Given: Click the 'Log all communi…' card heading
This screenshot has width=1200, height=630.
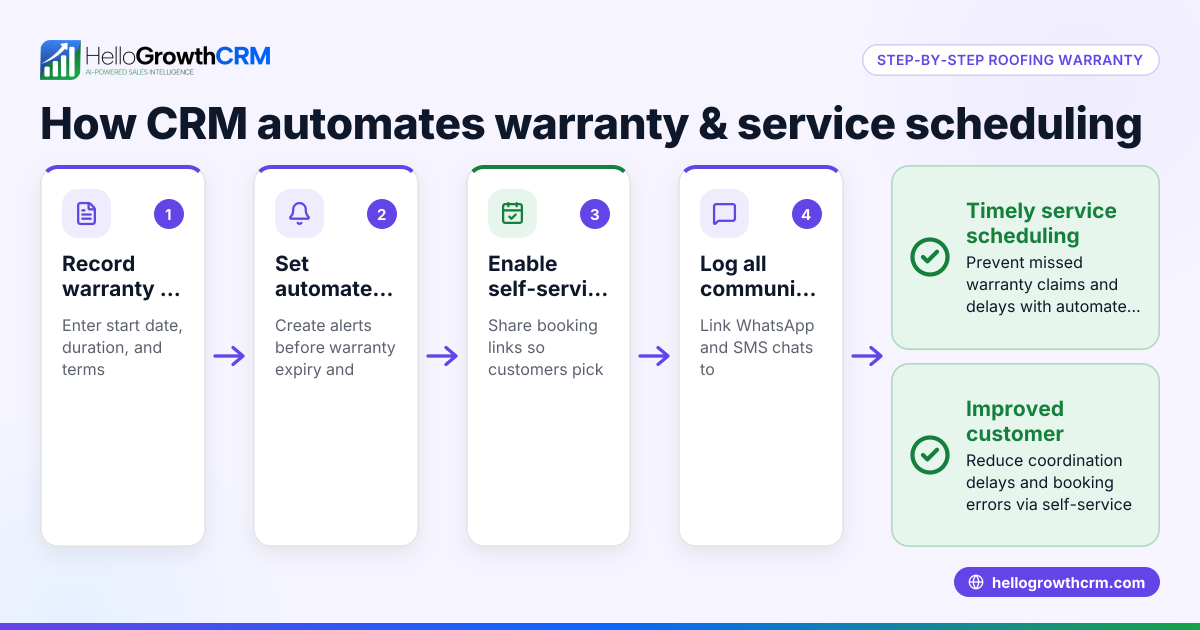Looking at the screenshot, I should coord(759,277).
